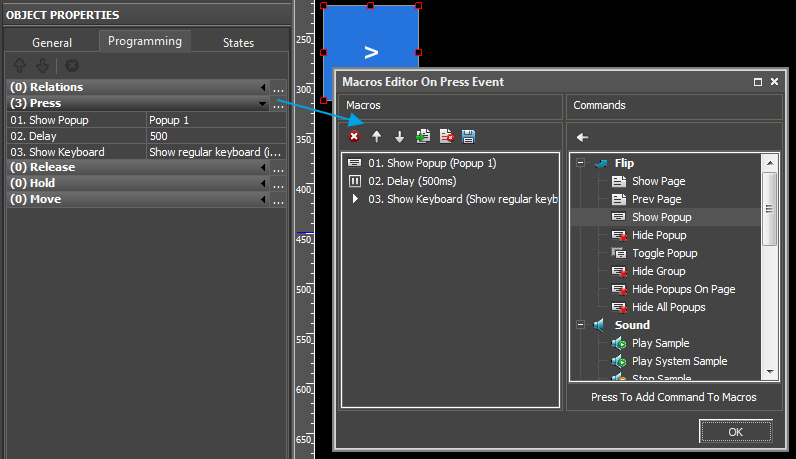
Task: Click the Show regular keyboard value cell
Action: click(216, 152)
